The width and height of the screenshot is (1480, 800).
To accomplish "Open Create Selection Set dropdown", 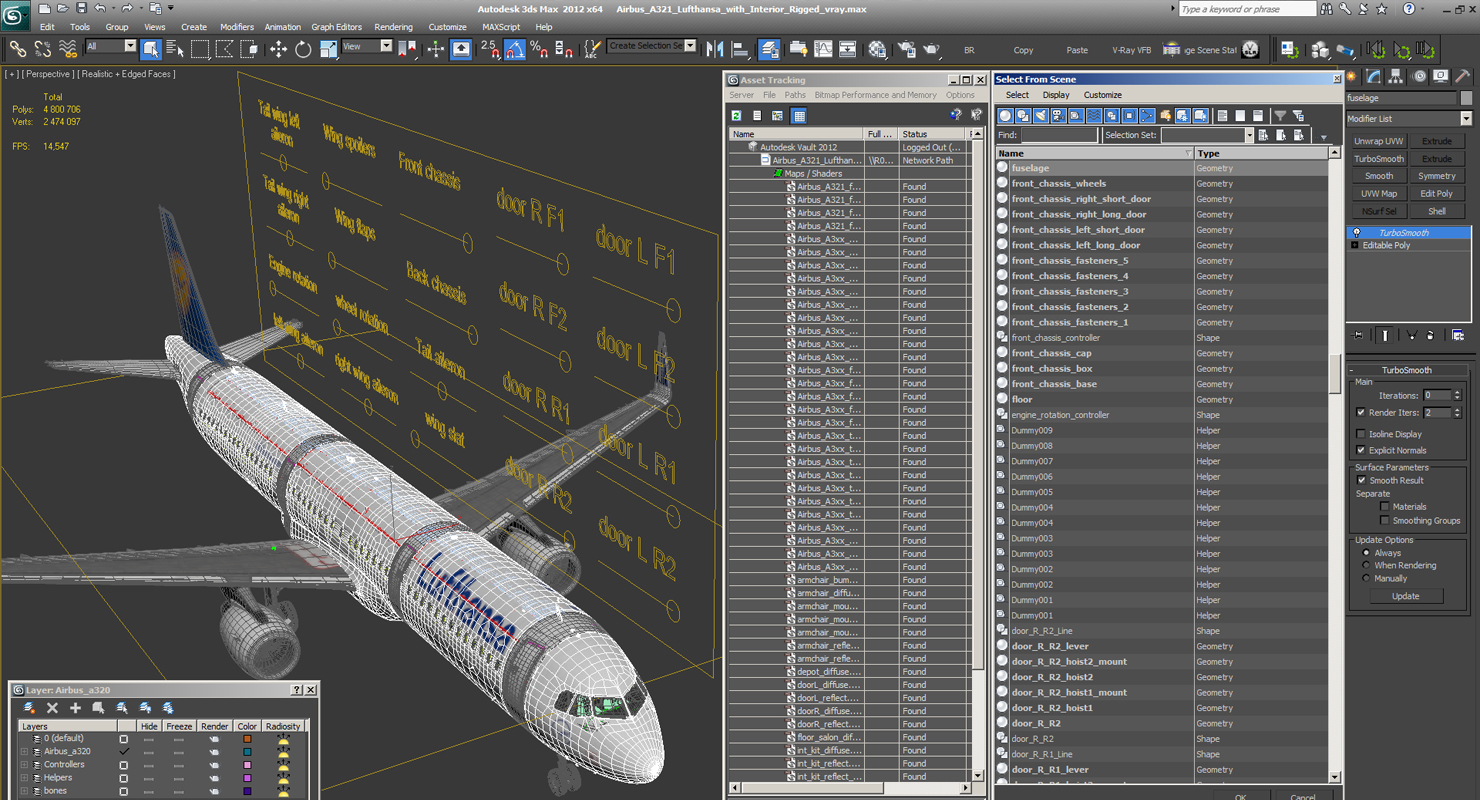I will click(690, 46).
